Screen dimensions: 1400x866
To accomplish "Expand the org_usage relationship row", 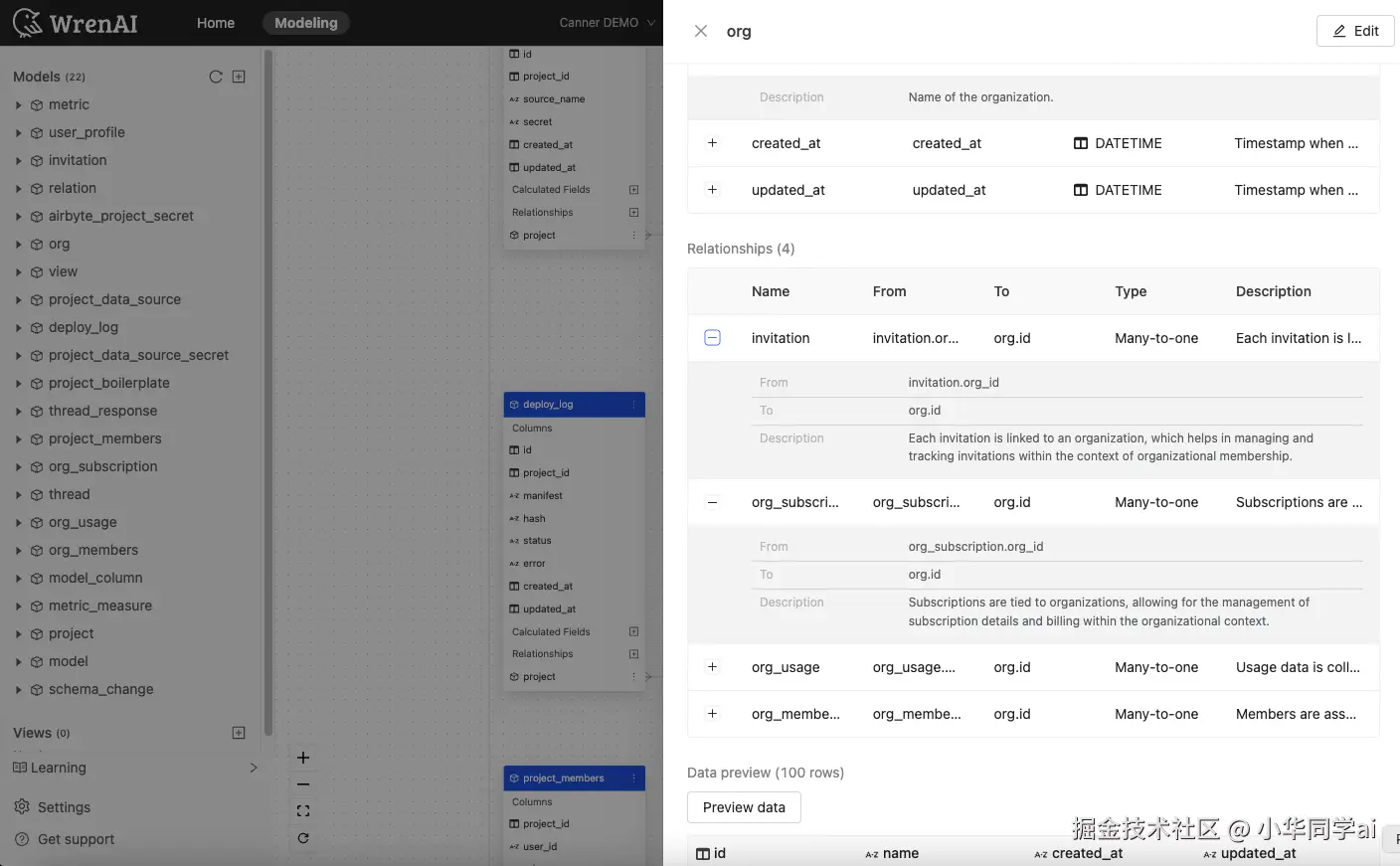I will pos(712,667).
